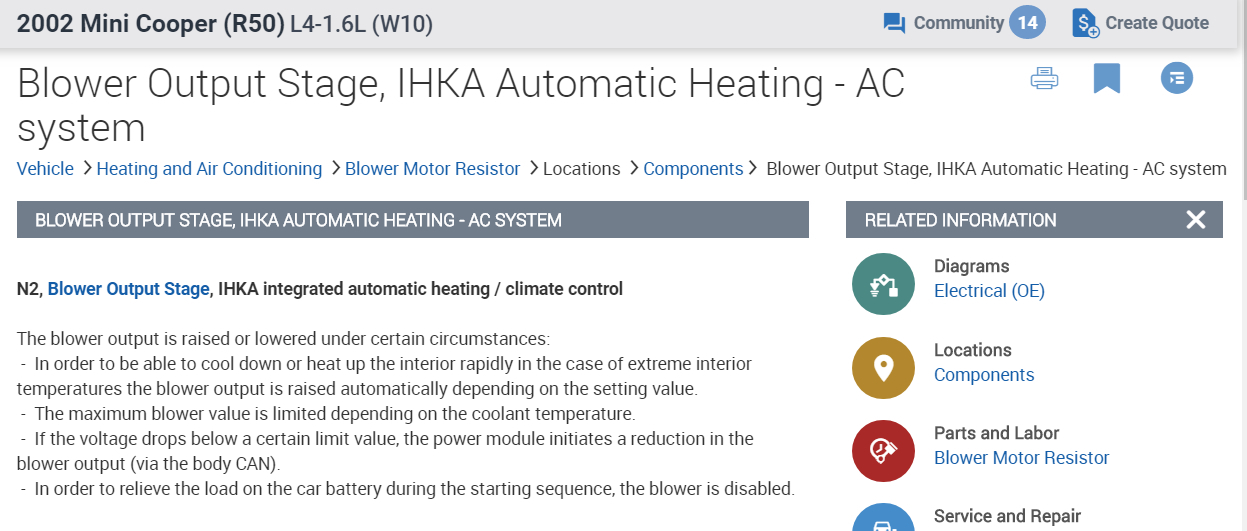Screen dimensions: 1247x531
Task: Click the Community count badge 14
Action: (1027, 23)
